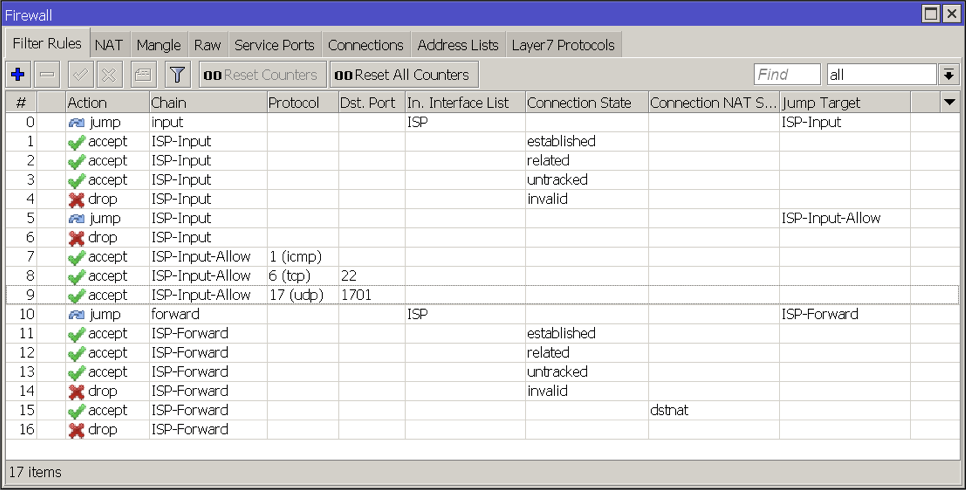
Task: Close the Firewall window
Action: pos(951,14)
